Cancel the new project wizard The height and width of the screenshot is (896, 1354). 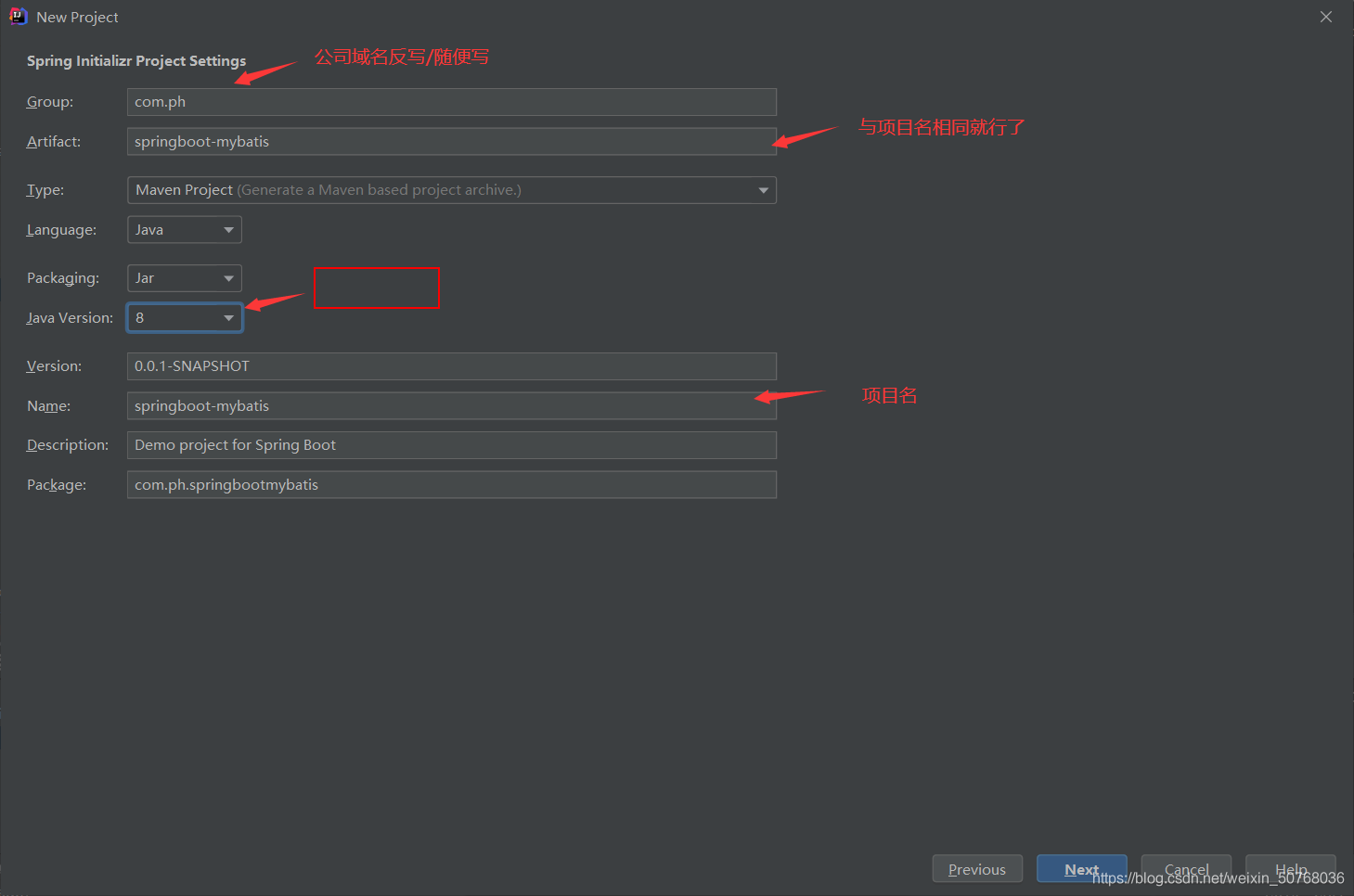pyautogui.click(x=1186, y=869)
